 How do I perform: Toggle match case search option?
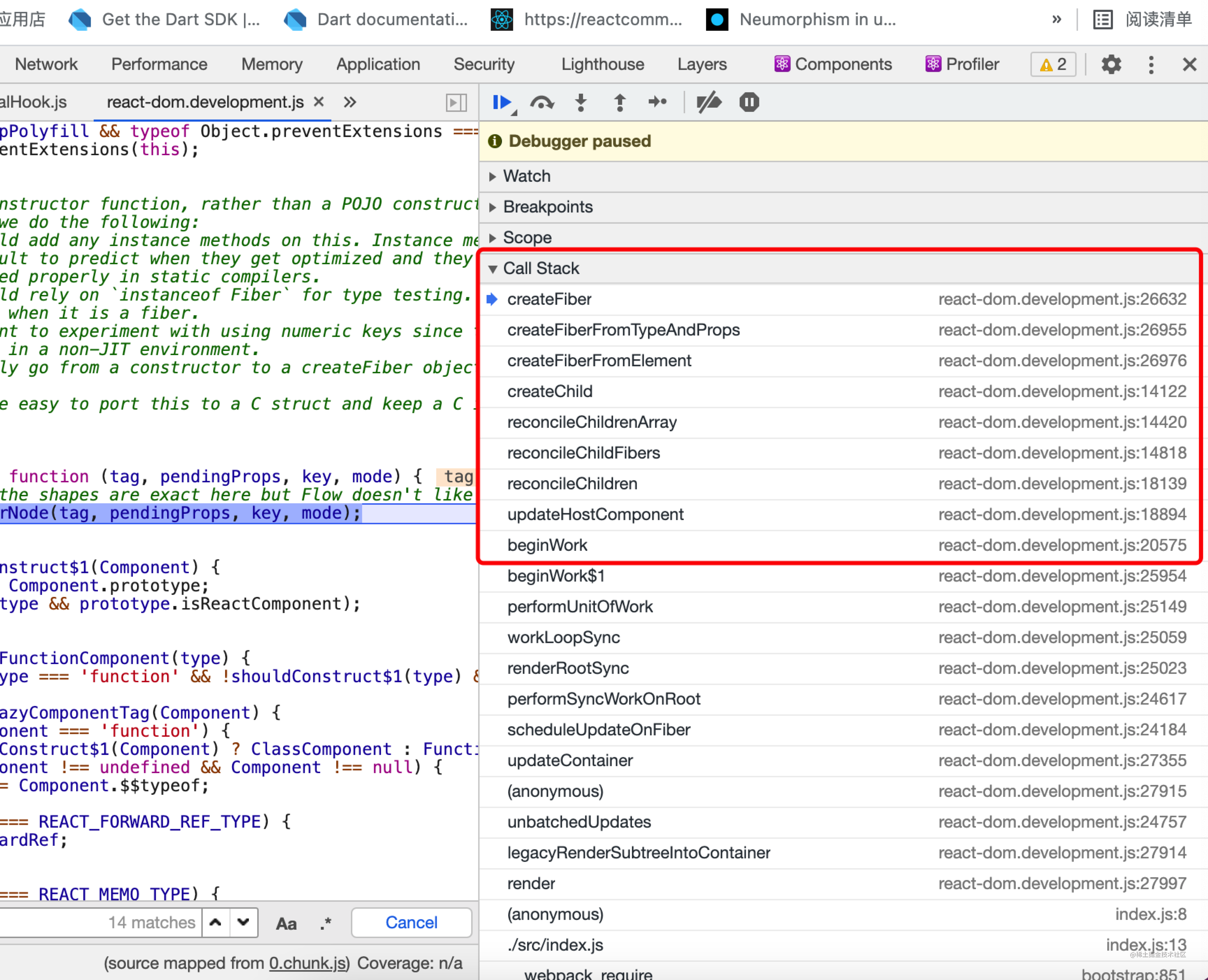click(x=286, y=923)
